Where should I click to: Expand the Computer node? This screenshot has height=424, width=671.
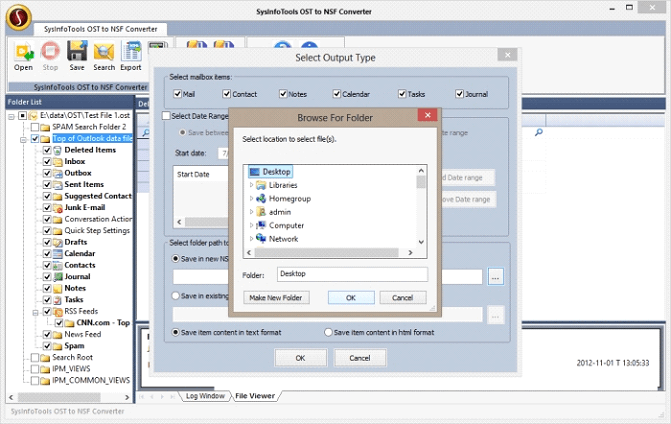(x=251, y=225)
